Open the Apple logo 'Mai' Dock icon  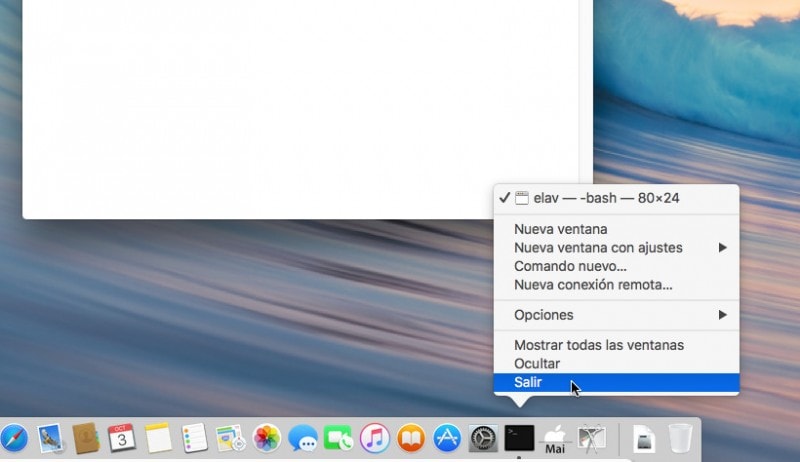(555, 439)
